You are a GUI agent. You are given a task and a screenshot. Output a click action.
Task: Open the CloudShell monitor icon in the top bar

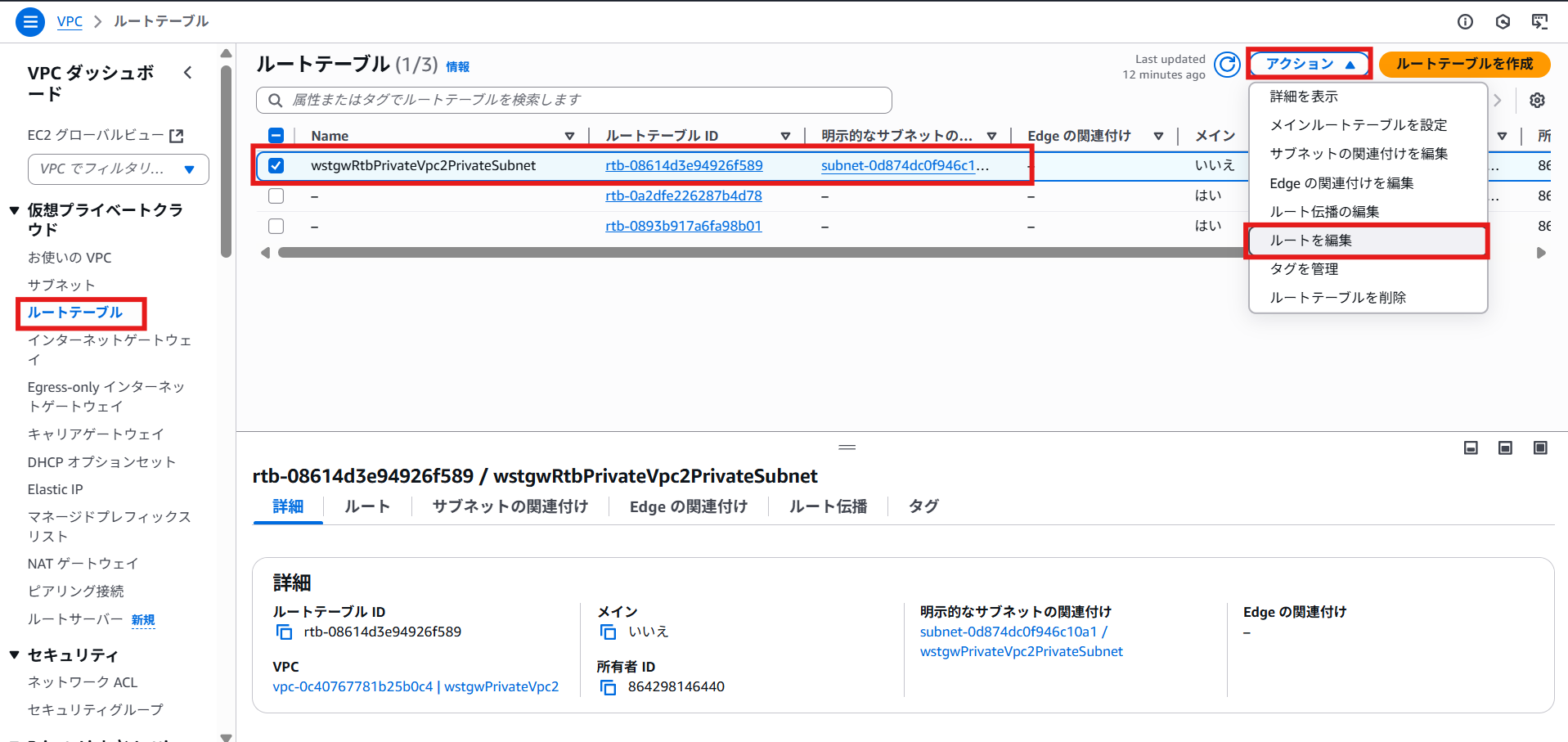click(1539, 22)
